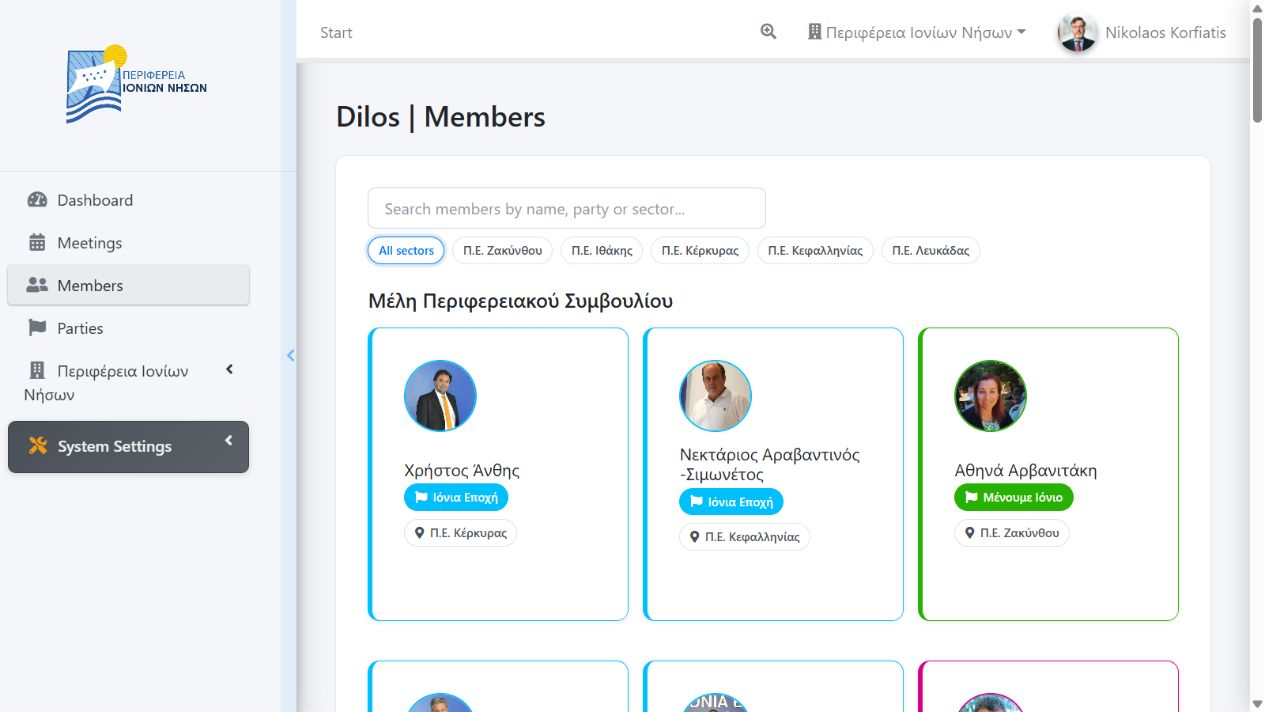Click Αθηνά Αρβανιτάκη profile photo
Image resolution: width=1265 pixels, height=712 pixels.
(x=990, y=396)
